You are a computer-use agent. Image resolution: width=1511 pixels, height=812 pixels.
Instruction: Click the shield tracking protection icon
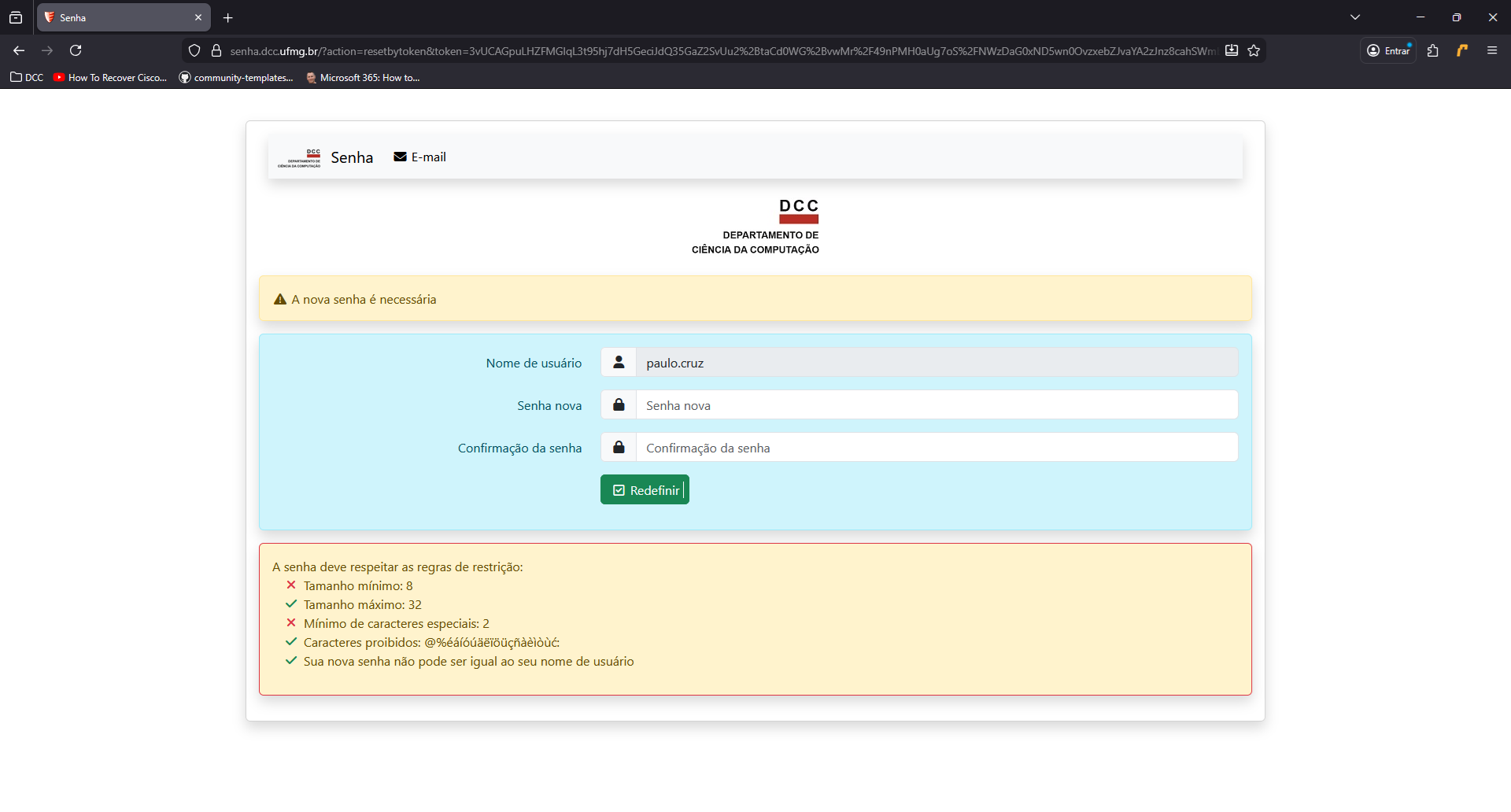pos(194,50)
